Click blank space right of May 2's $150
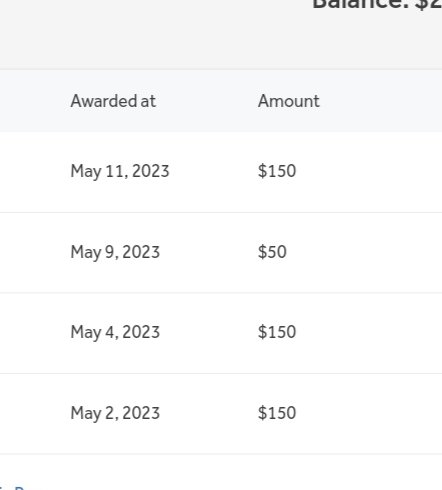Screen dimensions: 442x490 click(368, 413)
